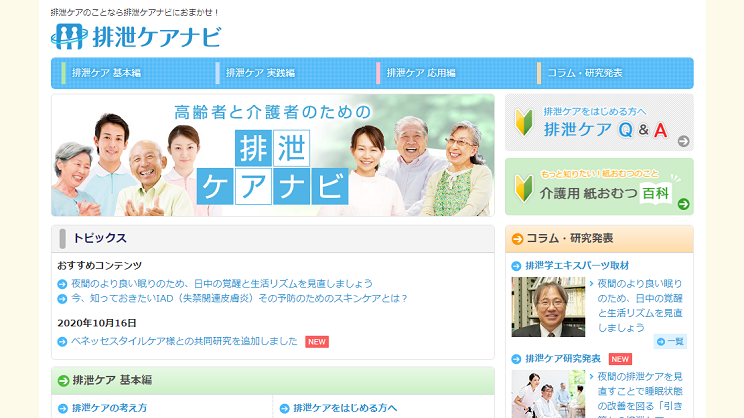Screen dimensions: 744x418
Task: Open 排泄ケアをはじめる方へ link in 基本編
Action: [x=345, y=408]
